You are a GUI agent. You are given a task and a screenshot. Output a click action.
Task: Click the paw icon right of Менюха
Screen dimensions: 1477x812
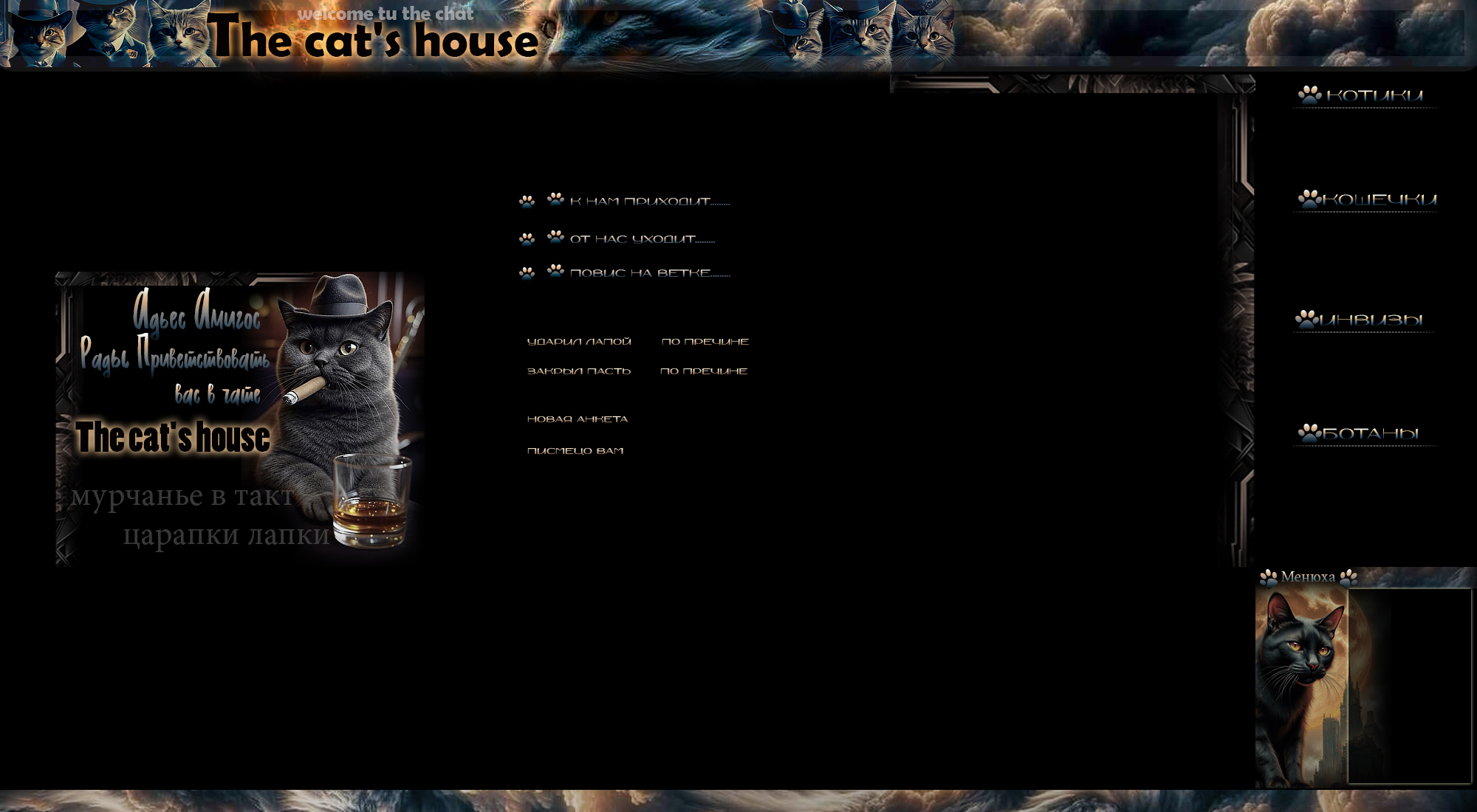(x=1349, y=577)
